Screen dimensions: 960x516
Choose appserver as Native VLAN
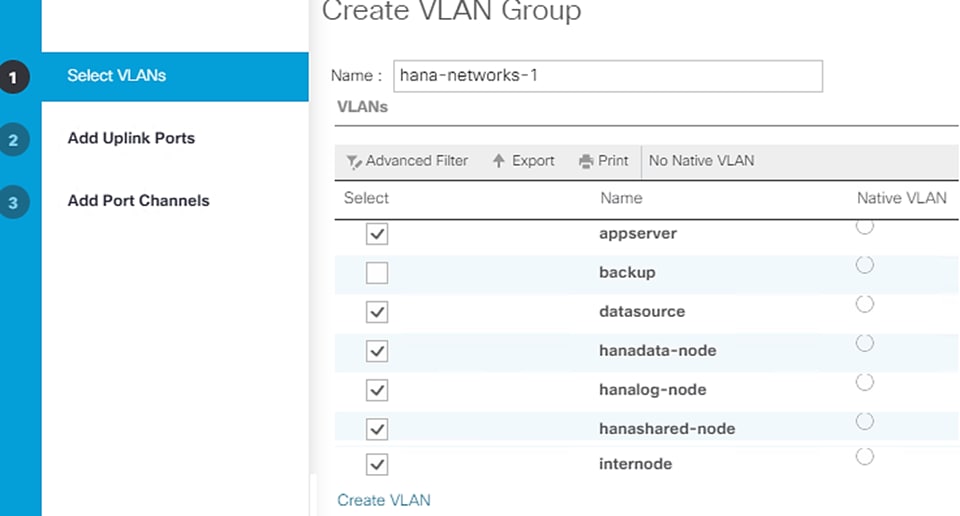pos(865,227)
